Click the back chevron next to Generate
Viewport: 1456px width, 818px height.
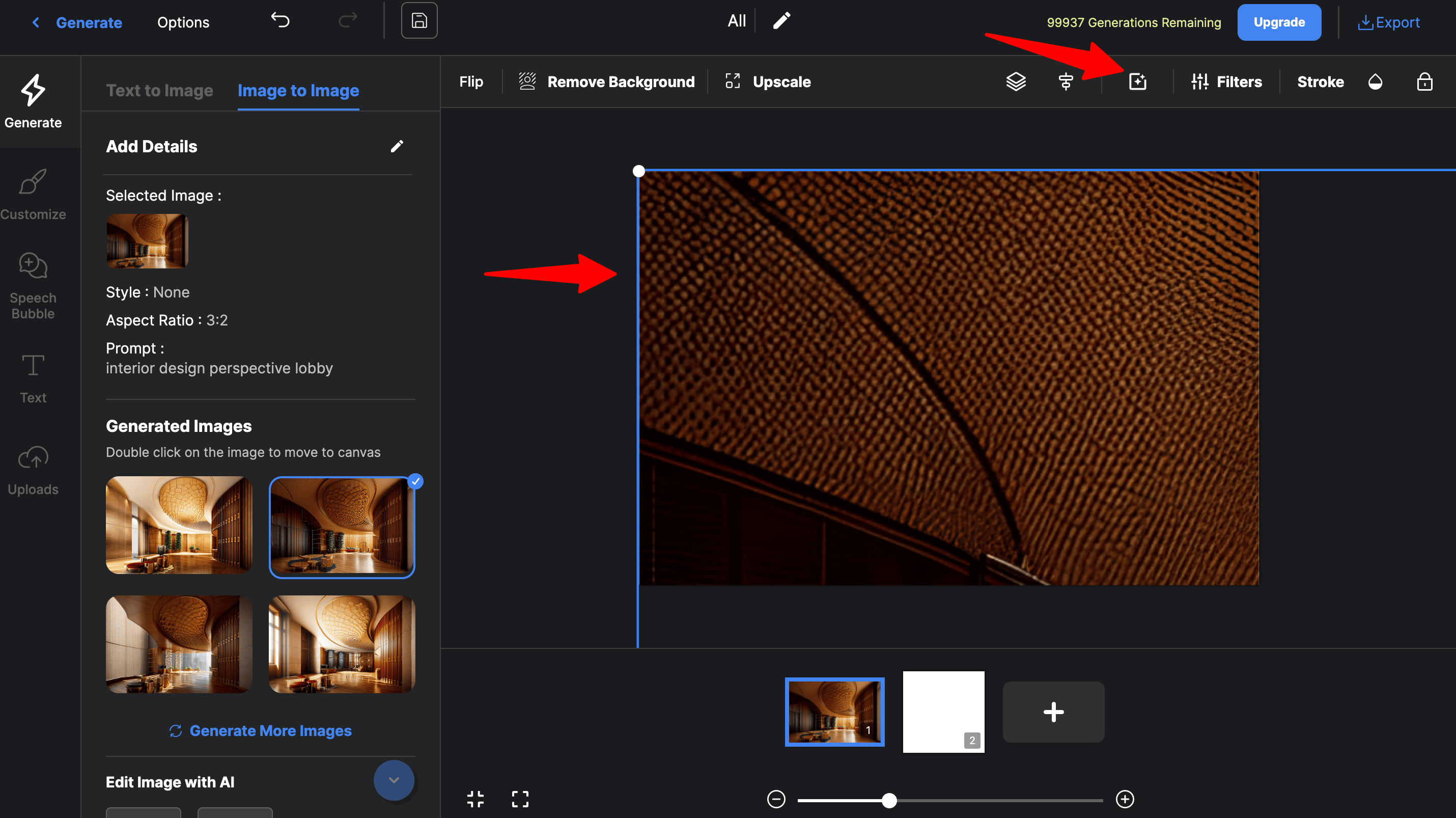click(x=36, y=22)
